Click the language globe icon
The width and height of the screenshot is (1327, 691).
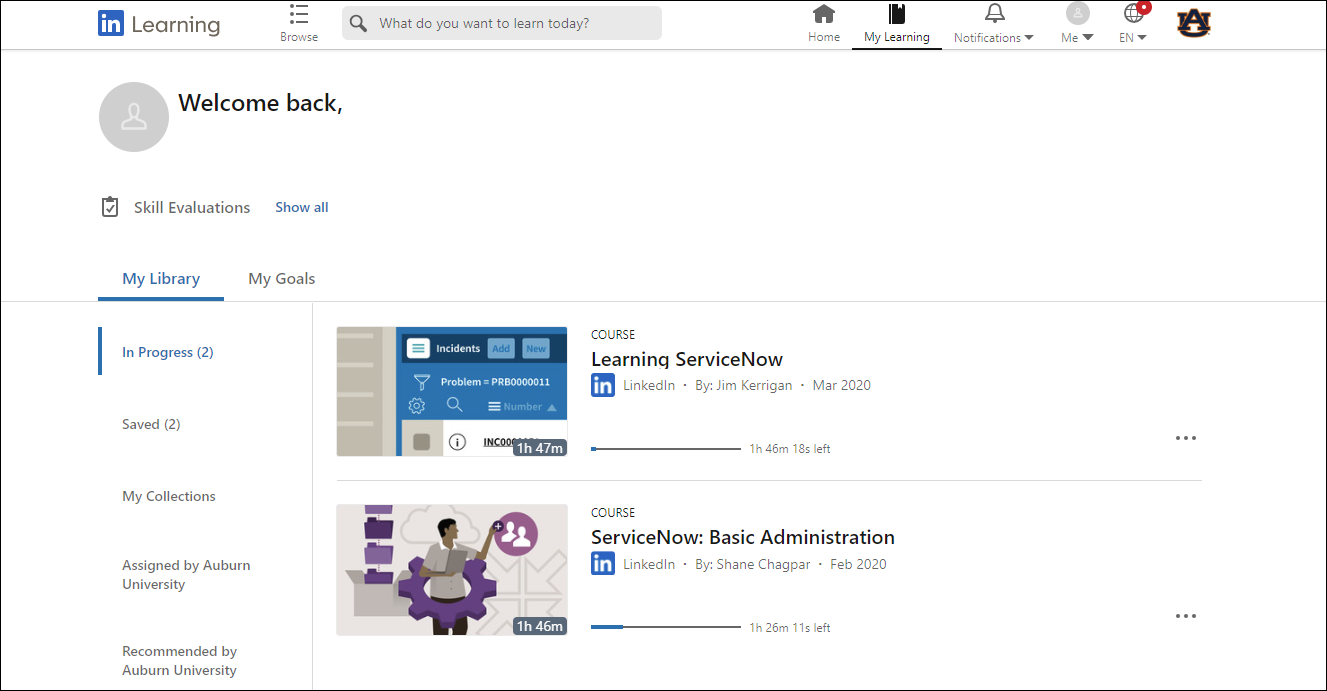pyautogui.click(x=1133, y=13)
